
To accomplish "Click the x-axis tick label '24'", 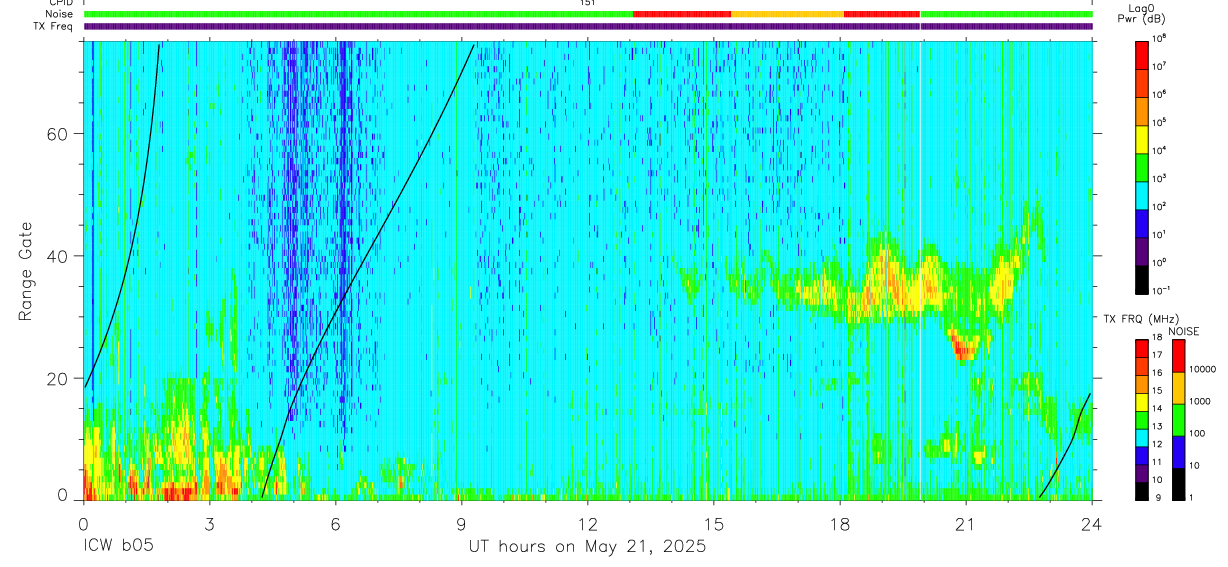I will pyautogui.click(x=1092, y=523).
